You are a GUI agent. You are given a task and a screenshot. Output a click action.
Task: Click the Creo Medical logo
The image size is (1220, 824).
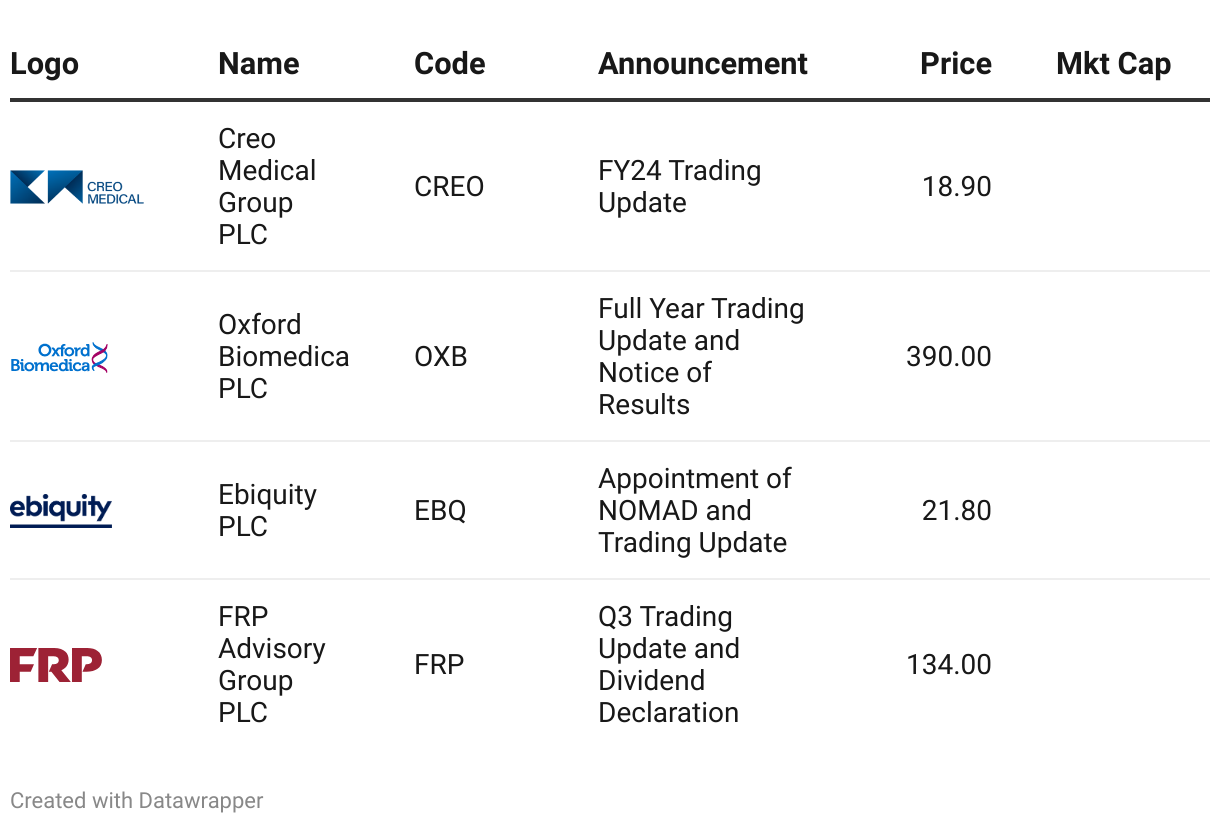(77, 187)
